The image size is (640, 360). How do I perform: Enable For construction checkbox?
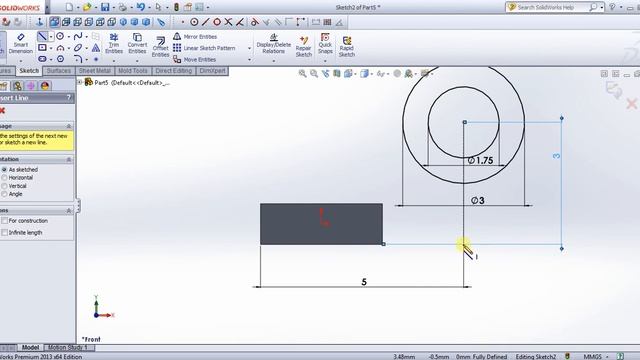pyautogui.click(x=4, y=220)
